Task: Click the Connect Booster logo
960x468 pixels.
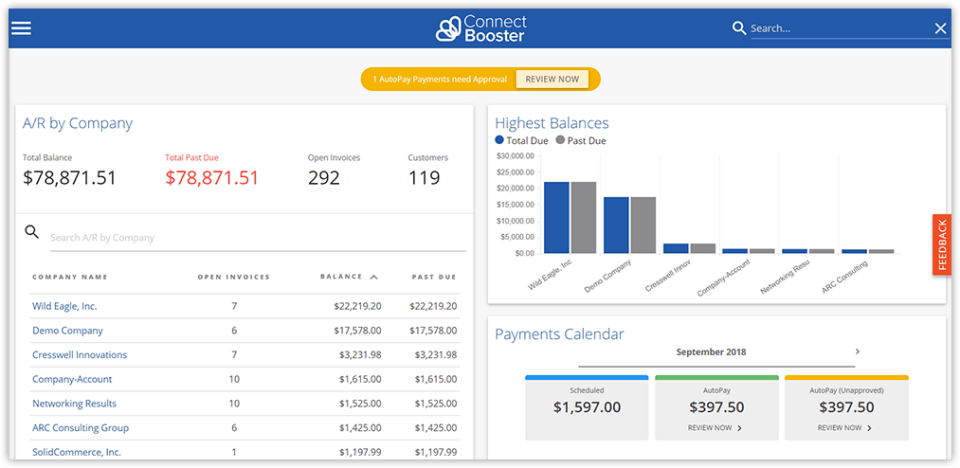Action: coord(481,29)
